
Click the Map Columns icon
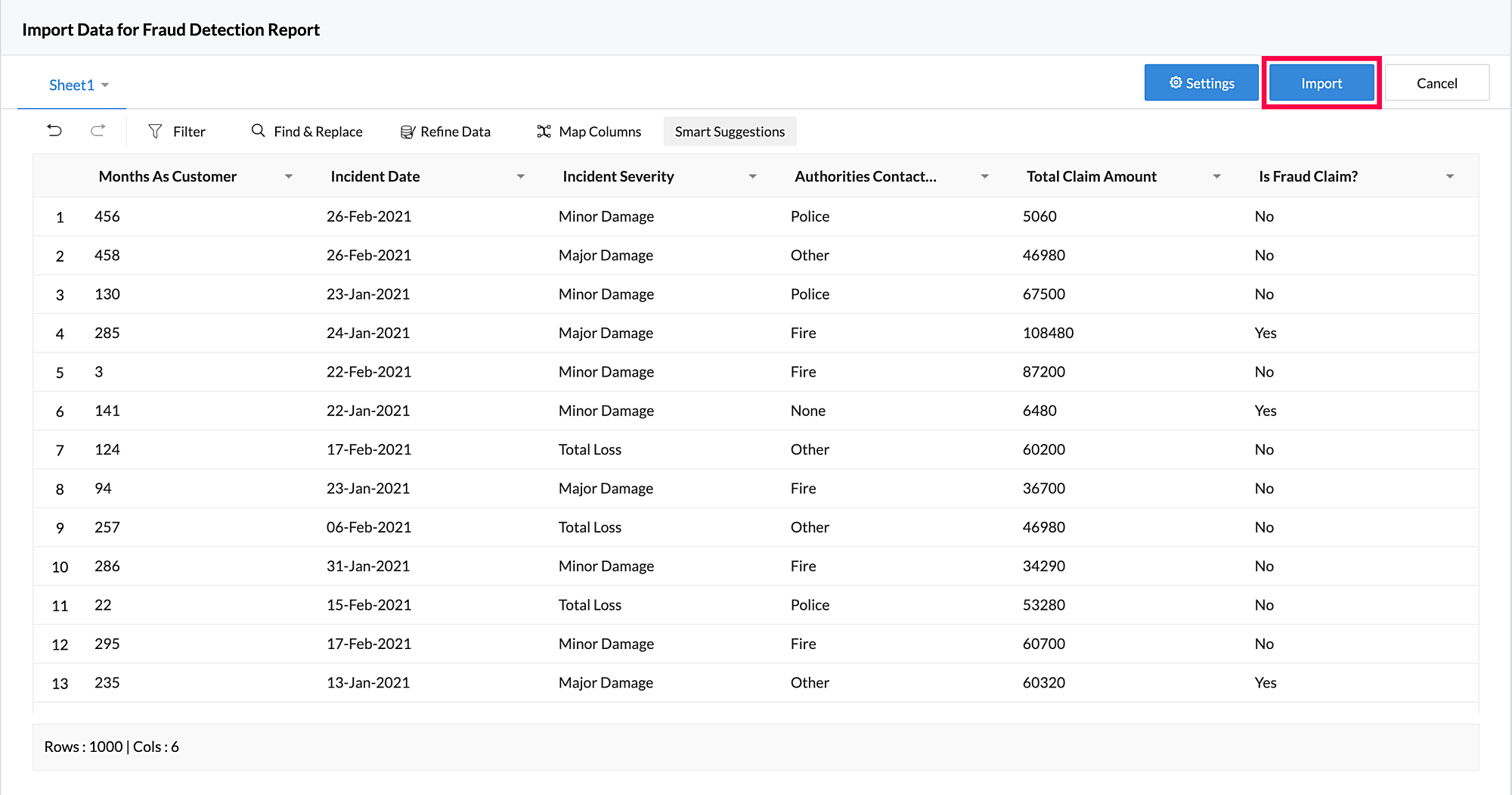click(x=544, y=132)
